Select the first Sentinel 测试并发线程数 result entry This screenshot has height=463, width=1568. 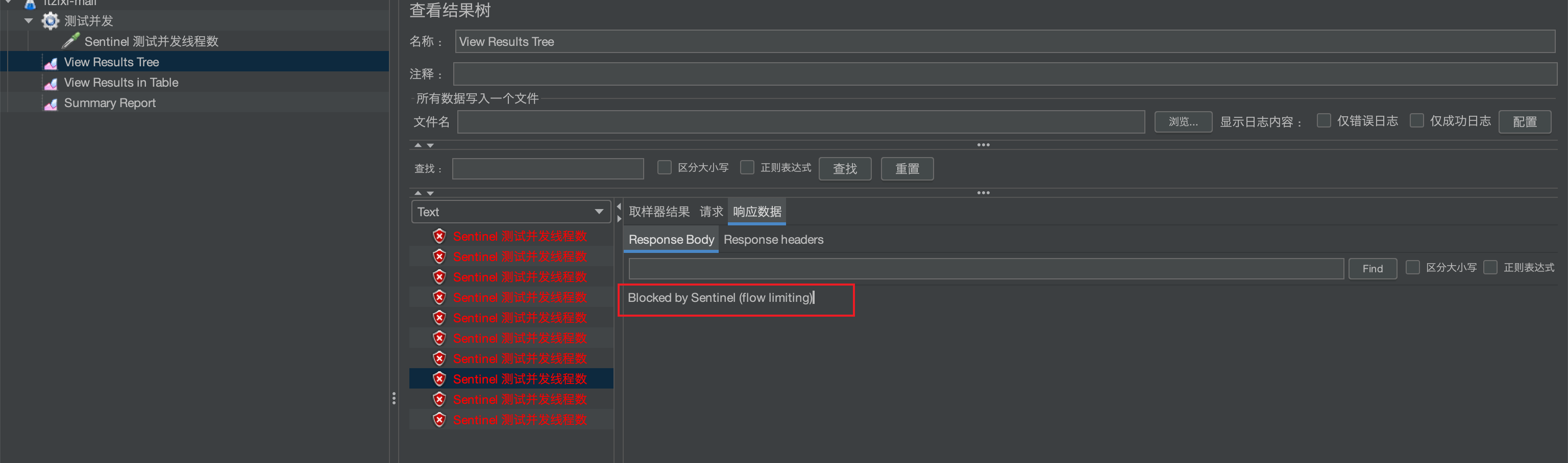point(520,236)
